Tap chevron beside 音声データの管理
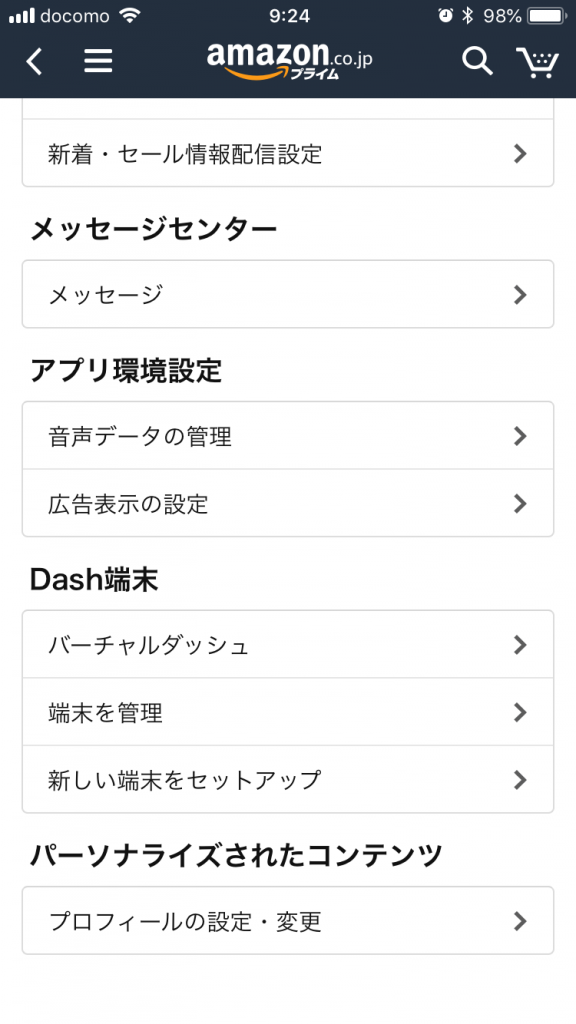Image resolution: width=576 pixels, height=1024 pixels. tap(520, 436)
